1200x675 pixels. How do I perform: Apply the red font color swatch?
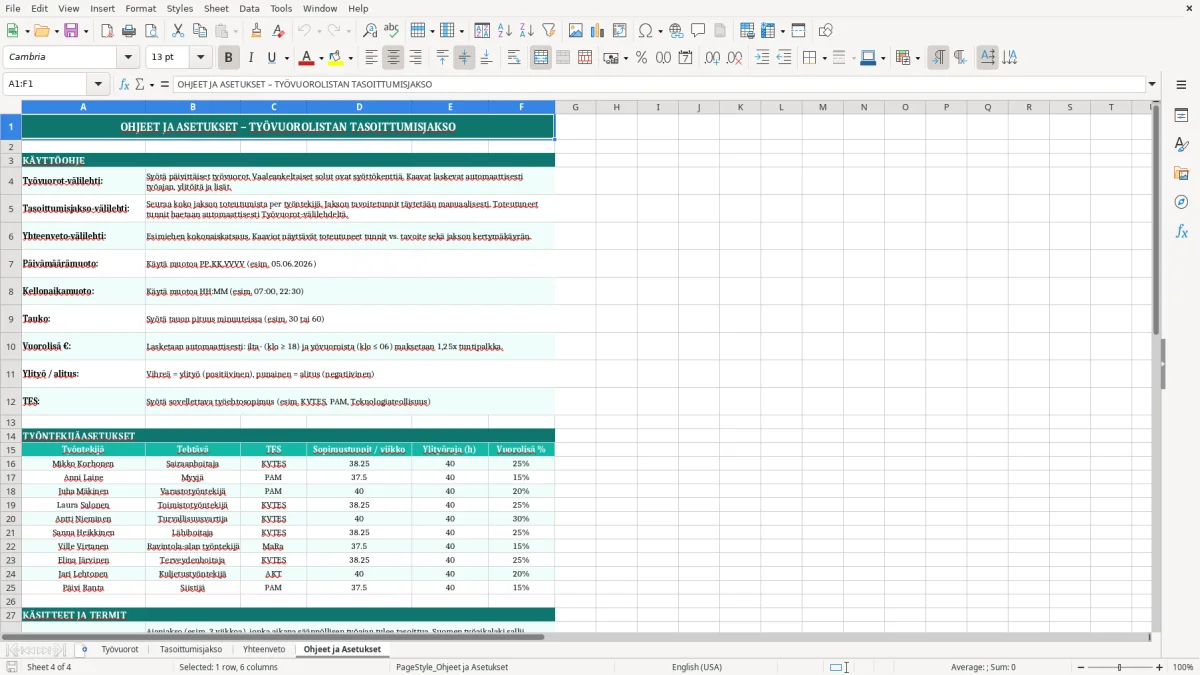pos(306,58)
